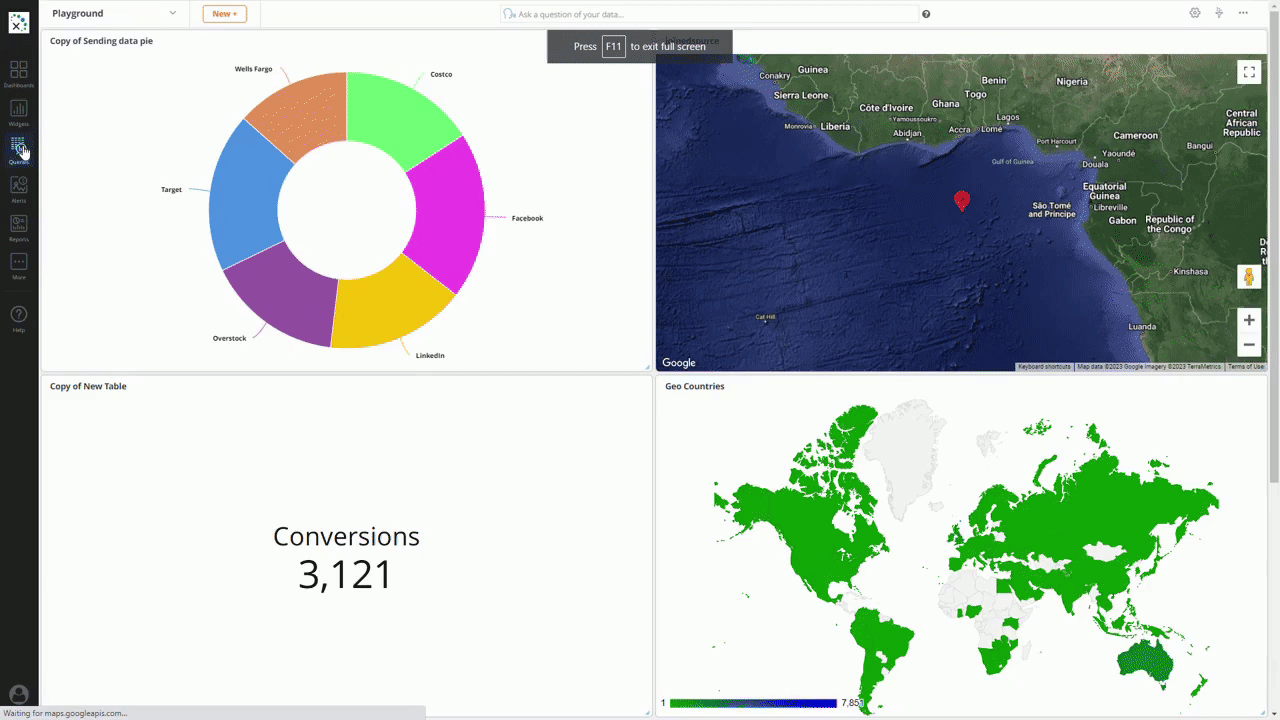This screenshot has width=1280, height=720.
Task: Click the New + button
Action: point(224,14)
